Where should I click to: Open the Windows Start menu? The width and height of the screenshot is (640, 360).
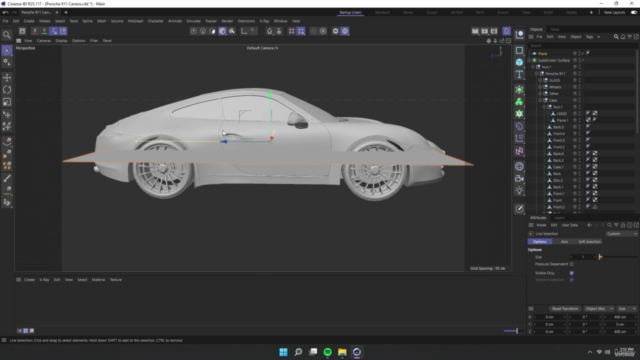283,352
